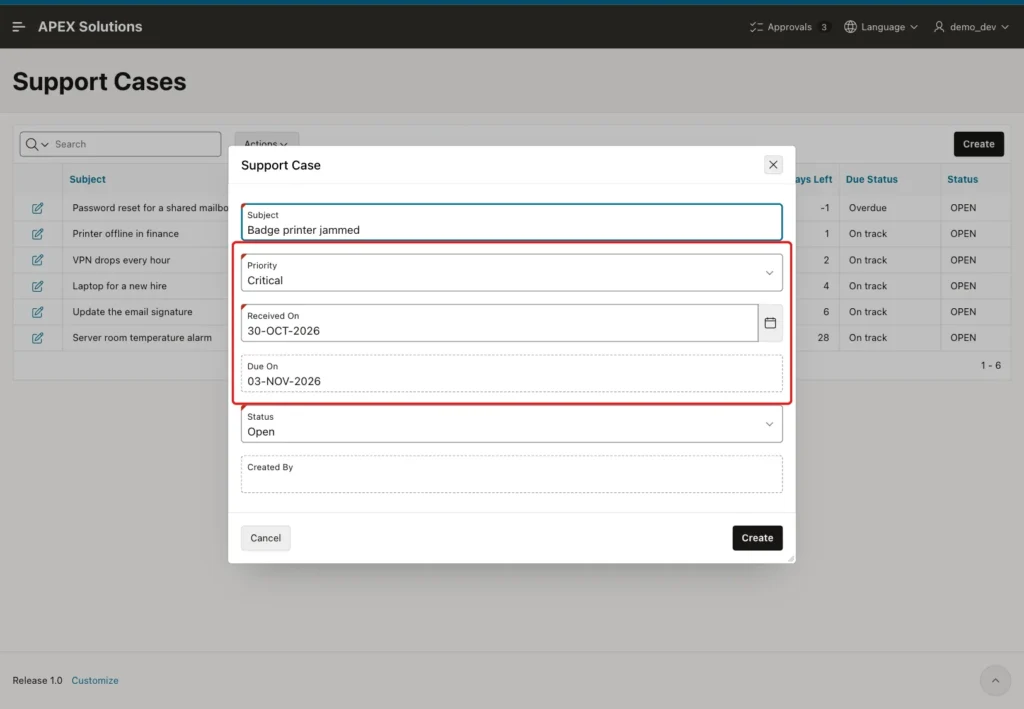Open the Received On calendar picker
Image resolution: width=1024 pixels, height=709 pixels.
point(770,323)
